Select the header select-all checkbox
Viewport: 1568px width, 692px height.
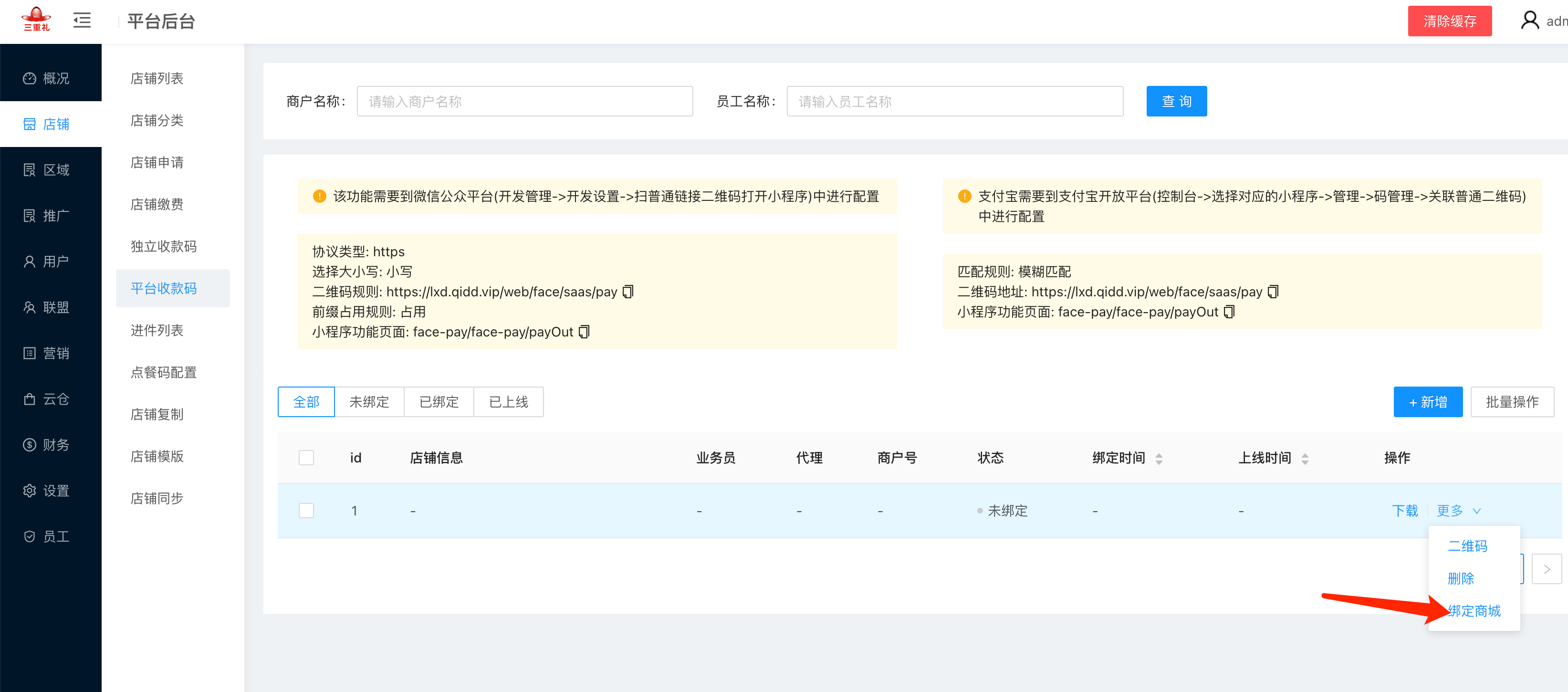click(x=306, y=458)
